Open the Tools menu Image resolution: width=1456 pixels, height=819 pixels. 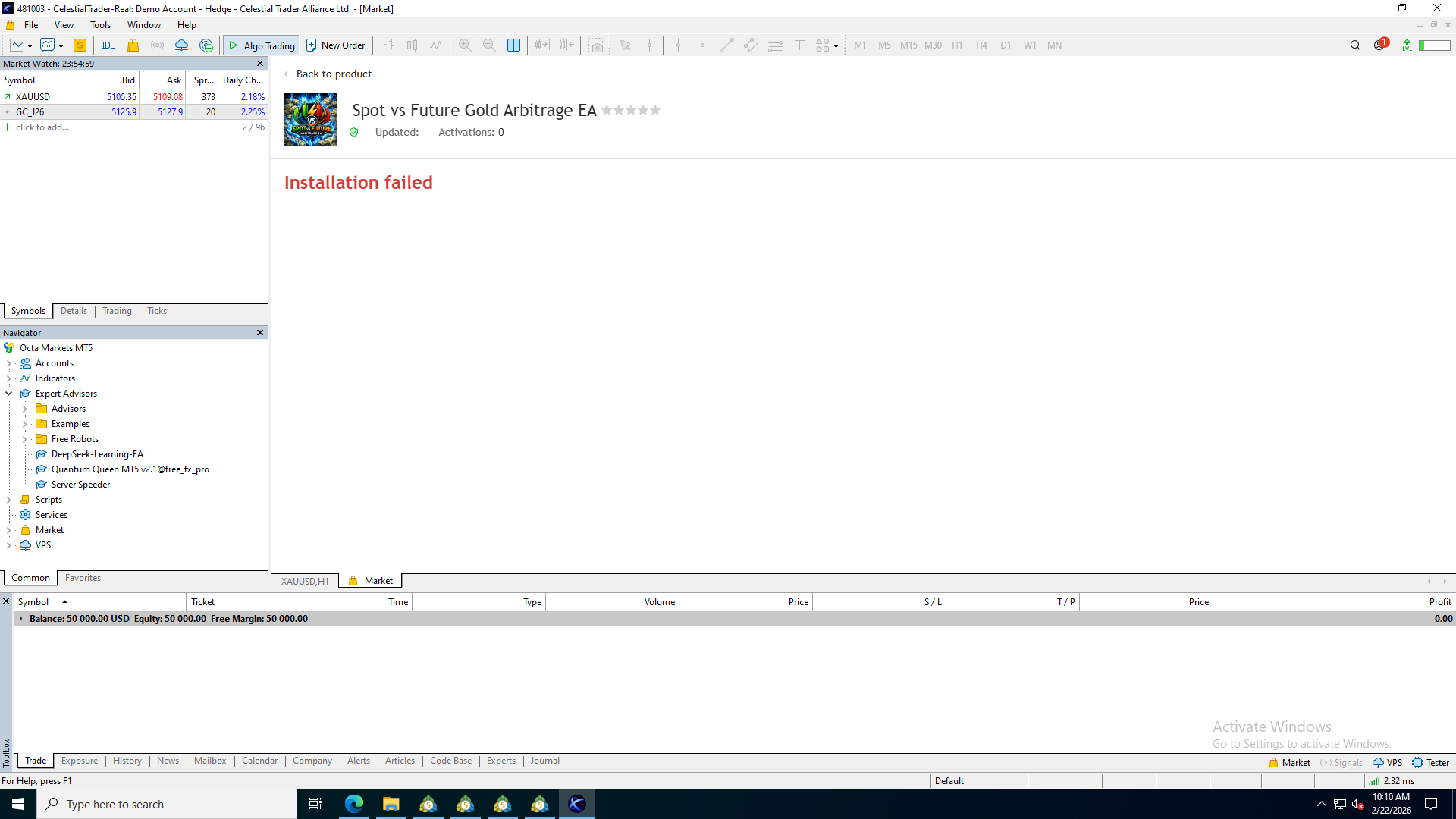(100, 25)
